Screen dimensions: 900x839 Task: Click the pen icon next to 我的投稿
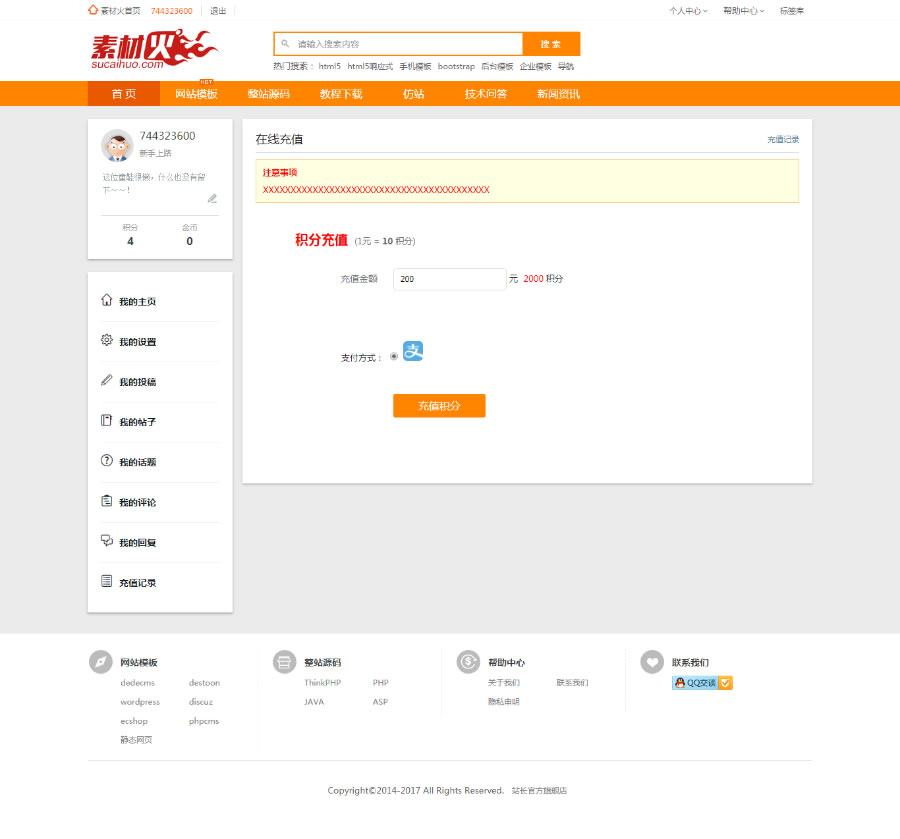[x=107, y=380]
